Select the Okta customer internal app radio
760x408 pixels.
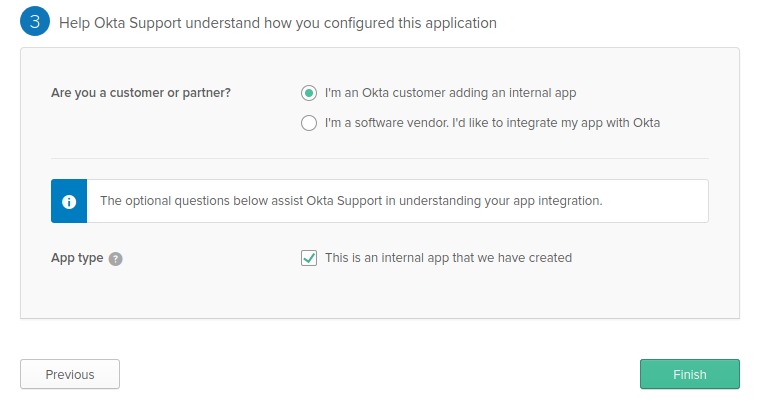pyautogui.click(x=309, y=93)
